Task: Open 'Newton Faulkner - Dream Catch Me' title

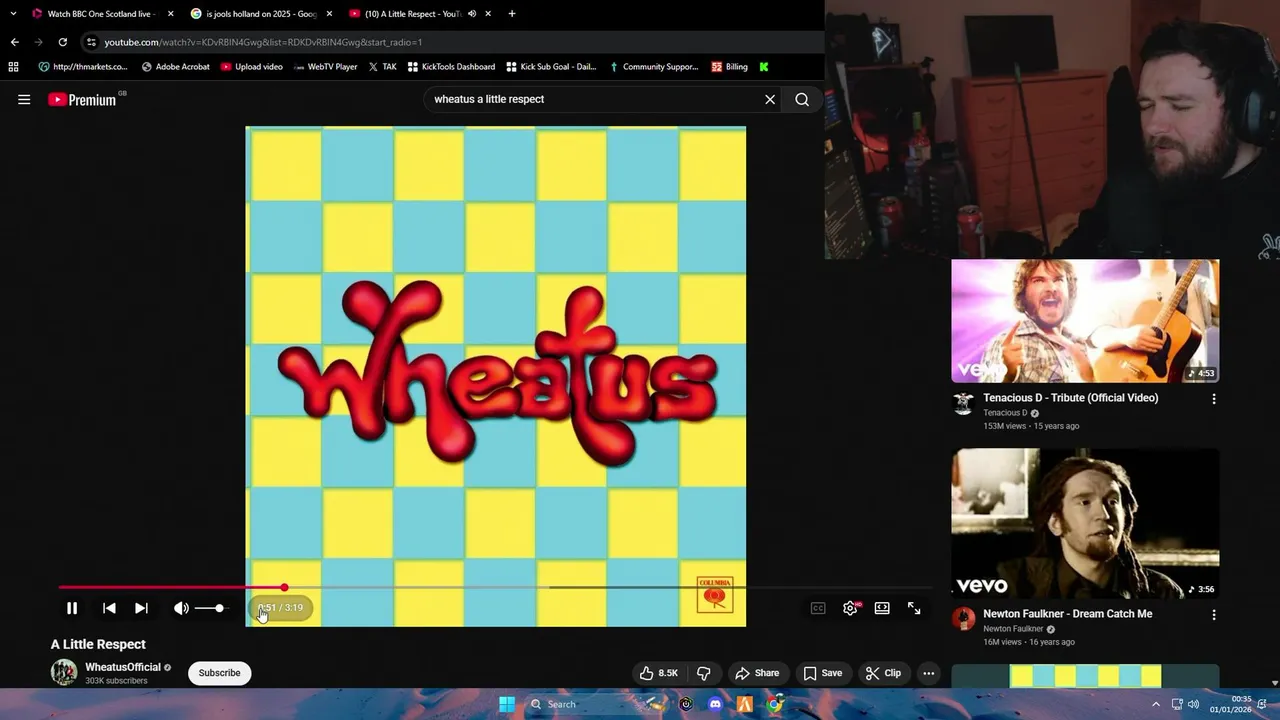Action: (1067, 614)
